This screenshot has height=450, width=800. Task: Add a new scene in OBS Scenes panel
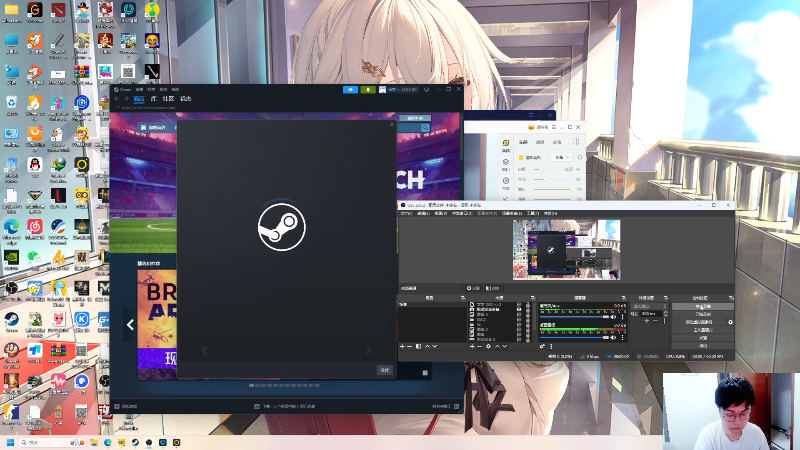pos(402,346)
